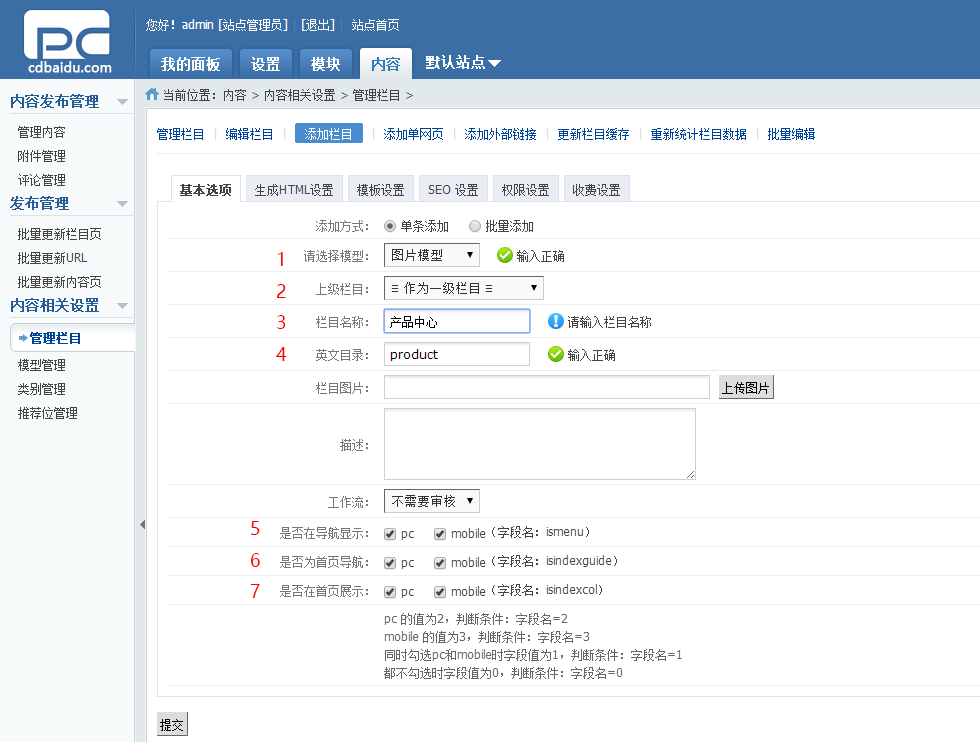
Task: Click the 栏目名称 input field
Action: (x=457, y=321)
